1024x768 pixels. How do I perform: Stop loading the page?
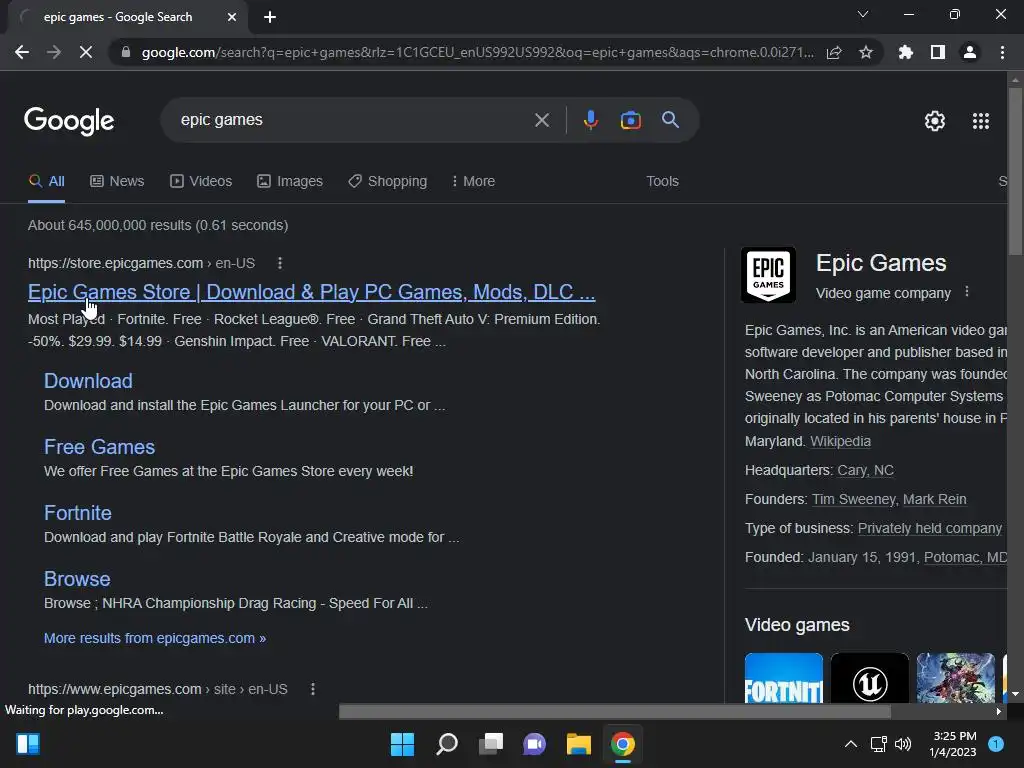tap(86, 52)
